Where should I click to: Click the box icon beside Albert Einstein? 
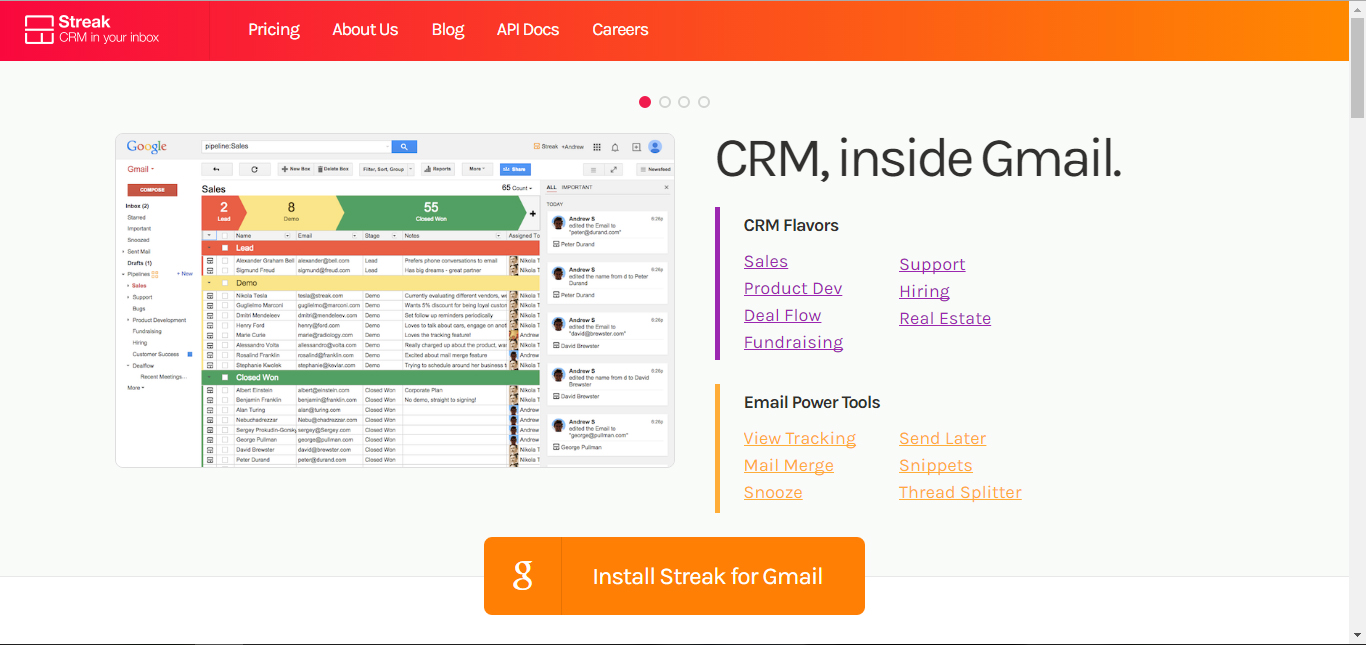pyautogui.click(x=210, y=390)
